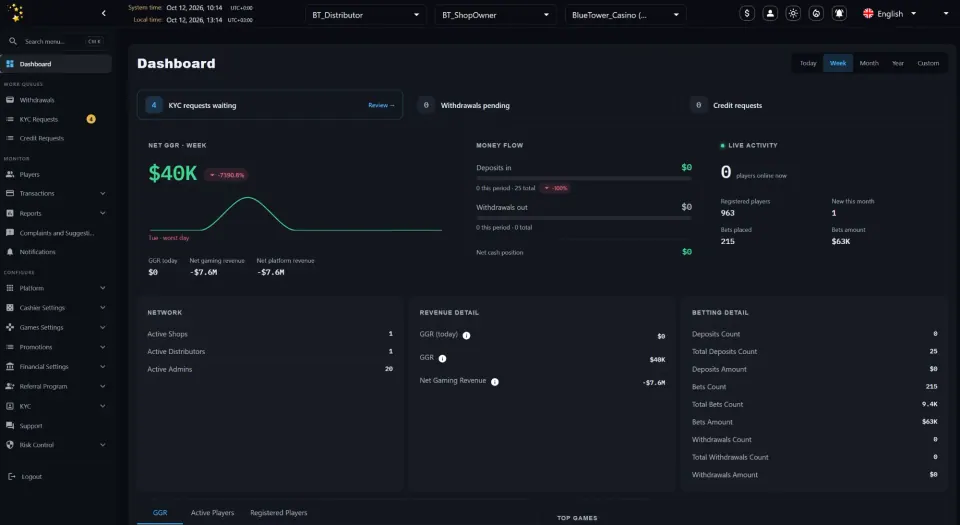Select the Custom period tab
This screenshot has height=525, width=960.
(928, 63)
